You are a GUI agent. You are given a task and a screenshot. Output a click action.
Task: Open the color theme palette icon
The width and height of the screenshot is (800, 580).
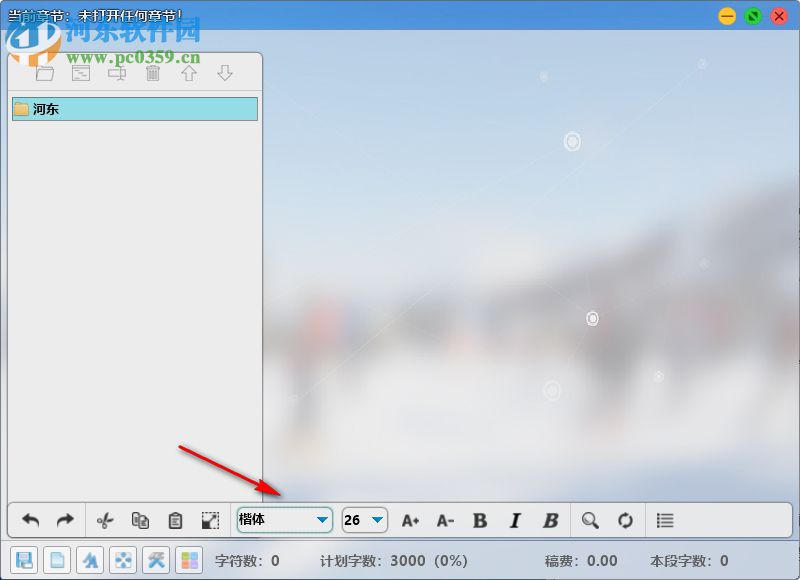(190, 560)
